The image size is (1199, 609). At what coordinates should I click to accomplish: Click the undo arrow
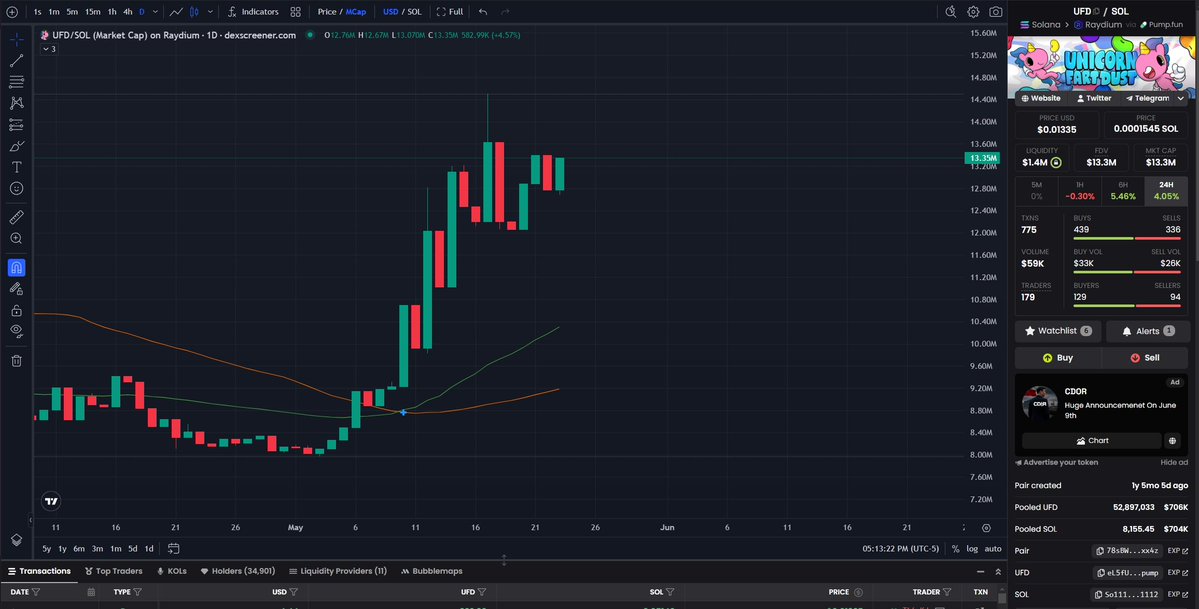click(483, 11)
